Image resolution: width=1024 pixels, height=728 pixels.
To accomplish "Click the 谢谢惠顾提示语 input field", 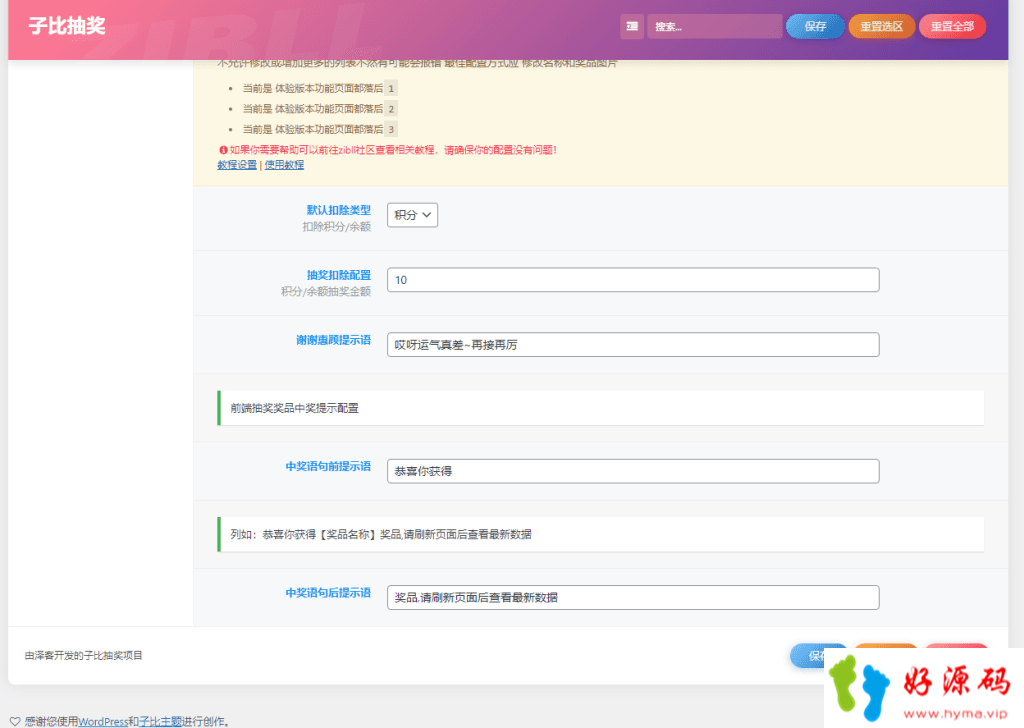I will coord(633,345).
